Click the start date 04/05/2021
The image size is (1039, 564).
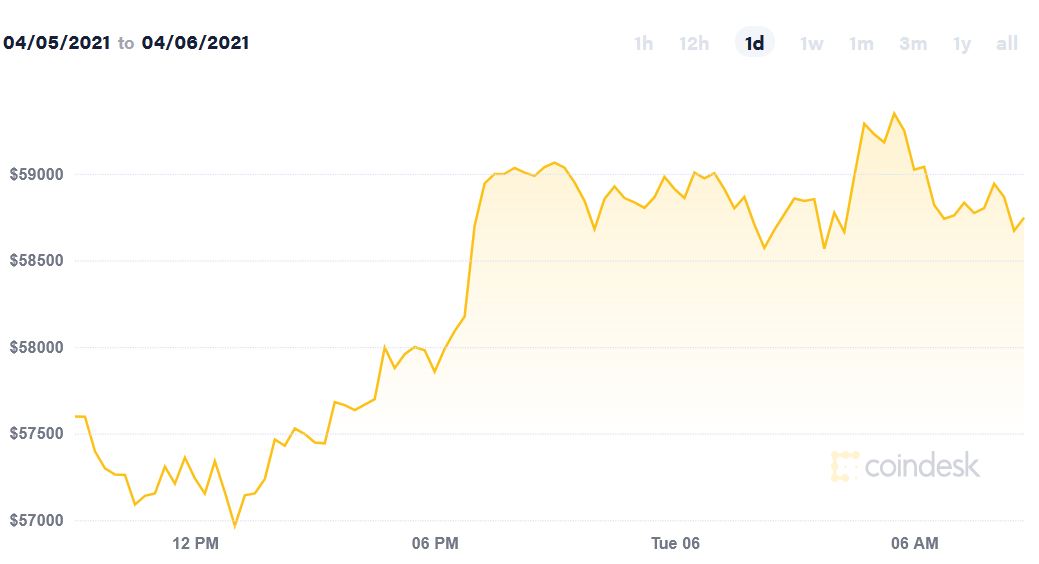[57, 43]
